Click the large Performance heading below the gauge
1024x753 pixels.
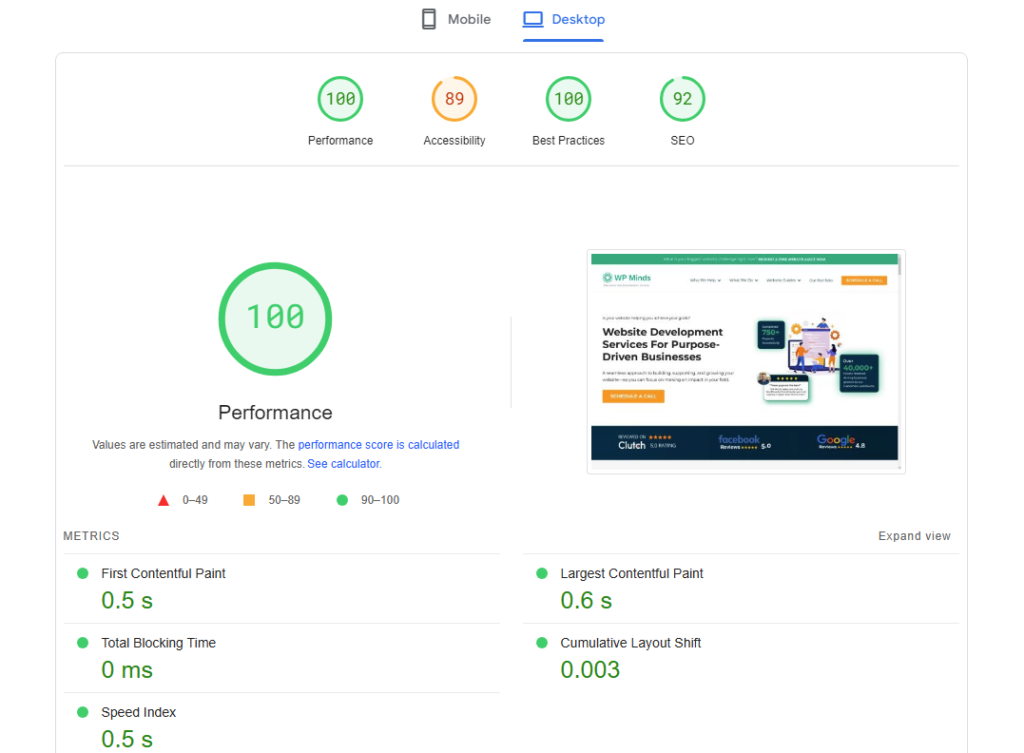(x=275, y=413)
